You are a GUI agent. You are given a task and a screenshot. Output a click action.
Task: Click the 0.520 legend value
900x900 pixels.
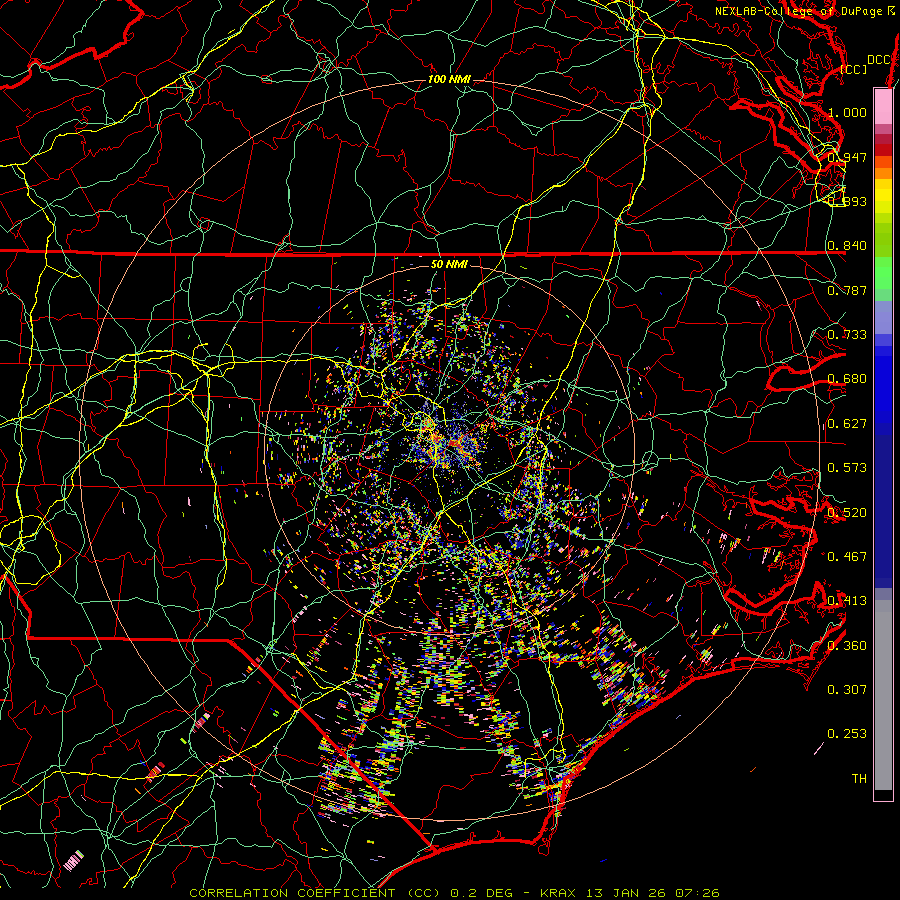(x=847, y=513)
